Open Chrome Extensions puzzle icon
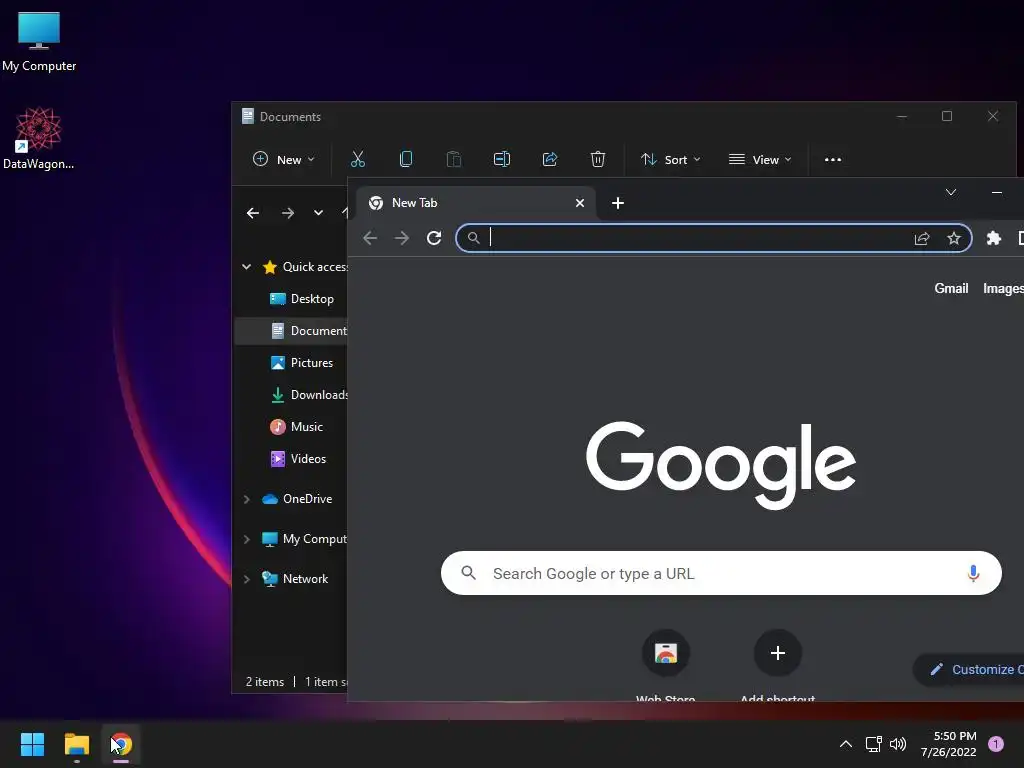Screen dimensions: 1024x768 click(x=993, y=238)
